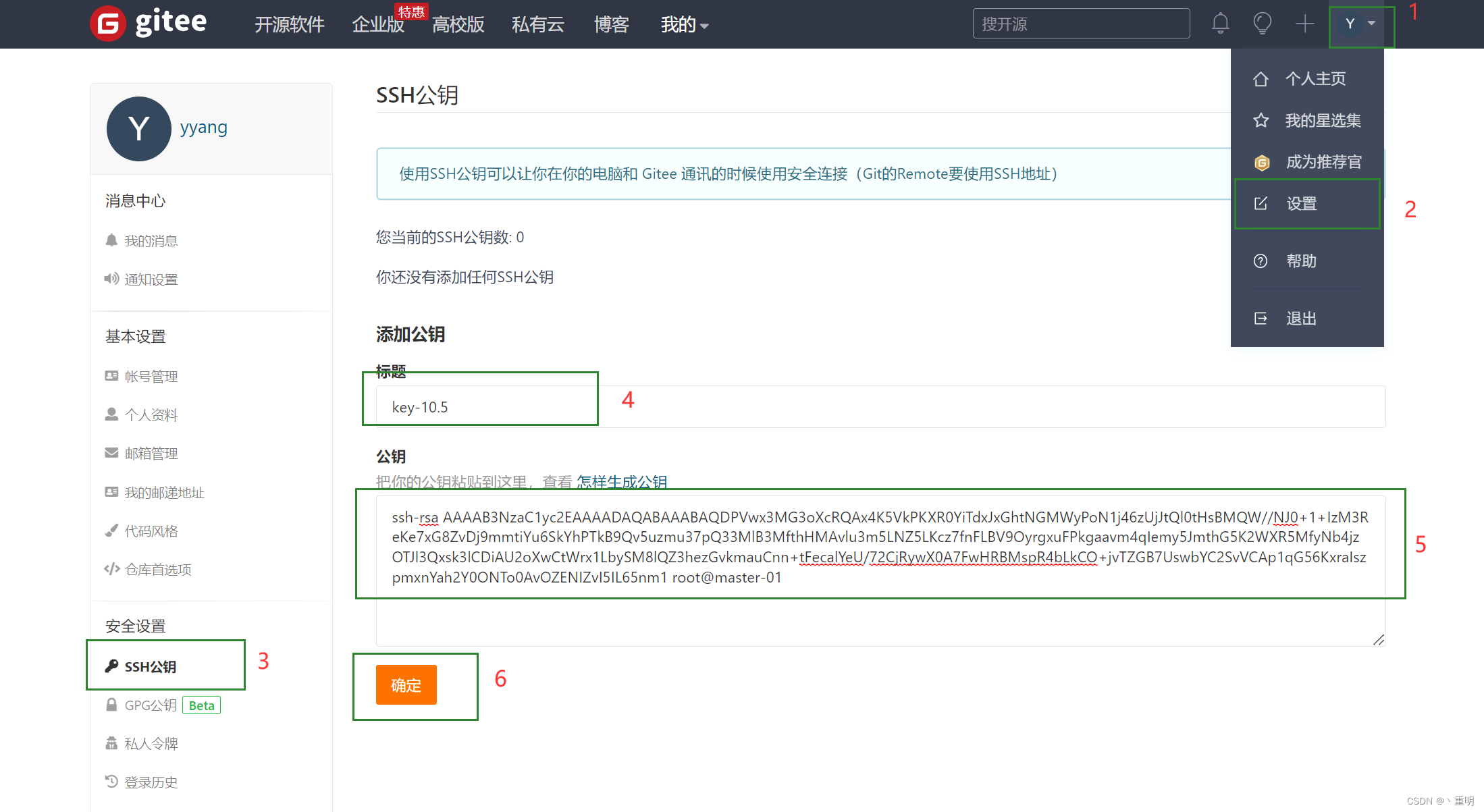
Task: Click the edit icon beside 设置
Action: [1261, 204]
